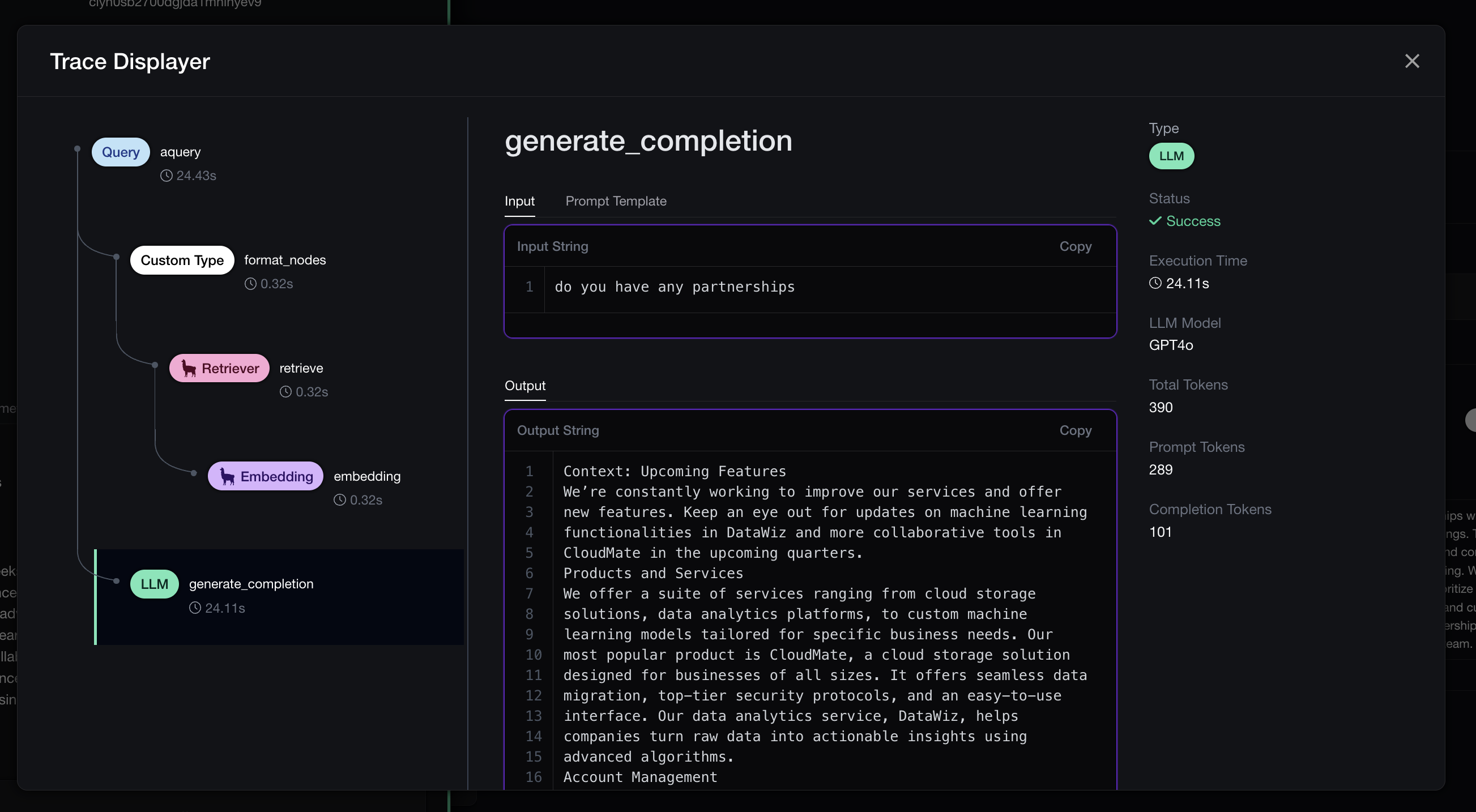Click the input string text line
This screenshot has width=1476, height=812.
click(x=674, y=287)
